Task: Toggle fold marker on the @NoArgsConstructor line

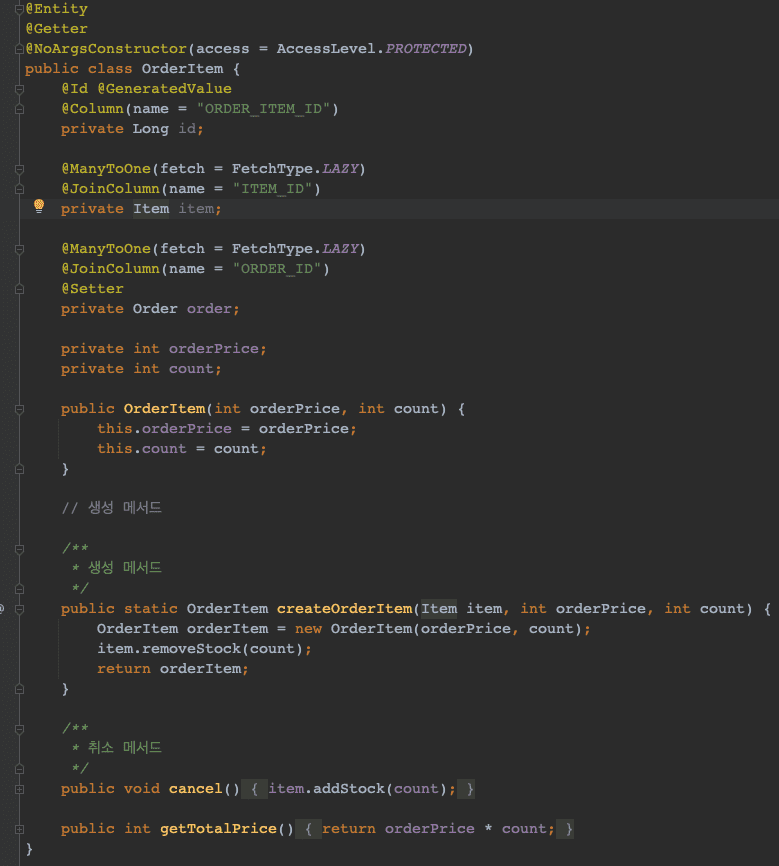Action: (19, 49)
